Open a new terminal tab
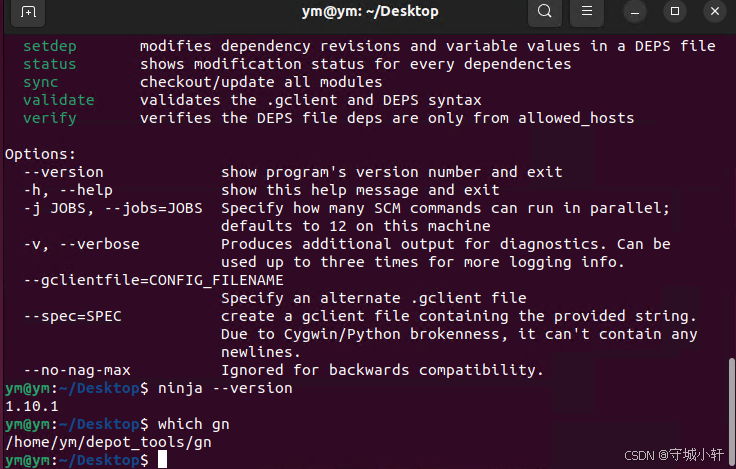 (28, 12)
